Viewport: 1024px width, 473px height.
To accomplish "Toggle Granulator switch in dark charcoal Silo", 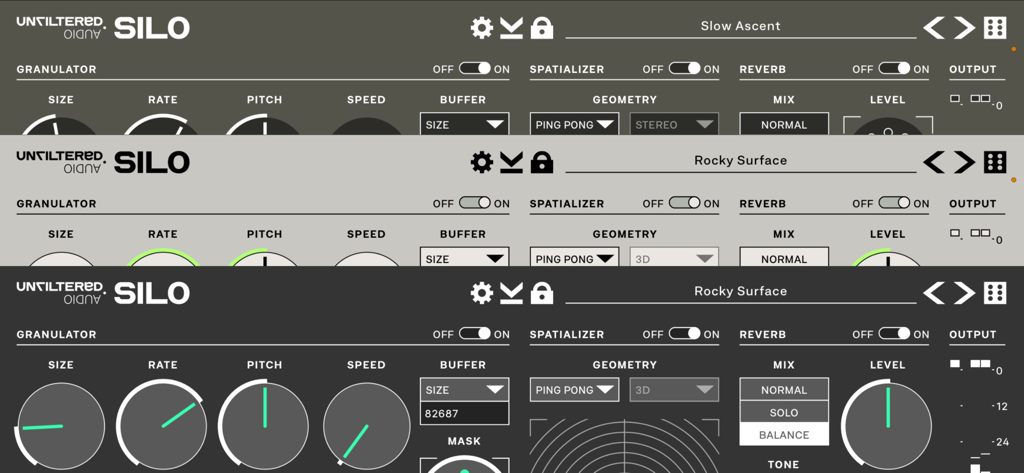I will [475, 334].
